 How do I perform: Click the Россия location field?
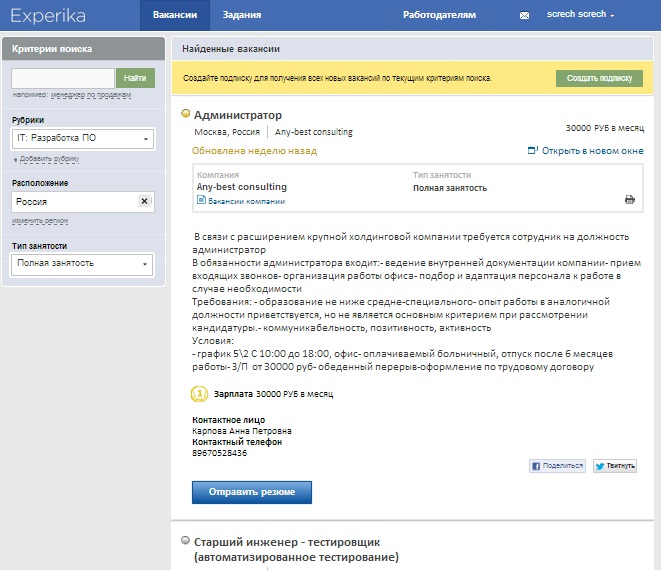click(83, 202)
